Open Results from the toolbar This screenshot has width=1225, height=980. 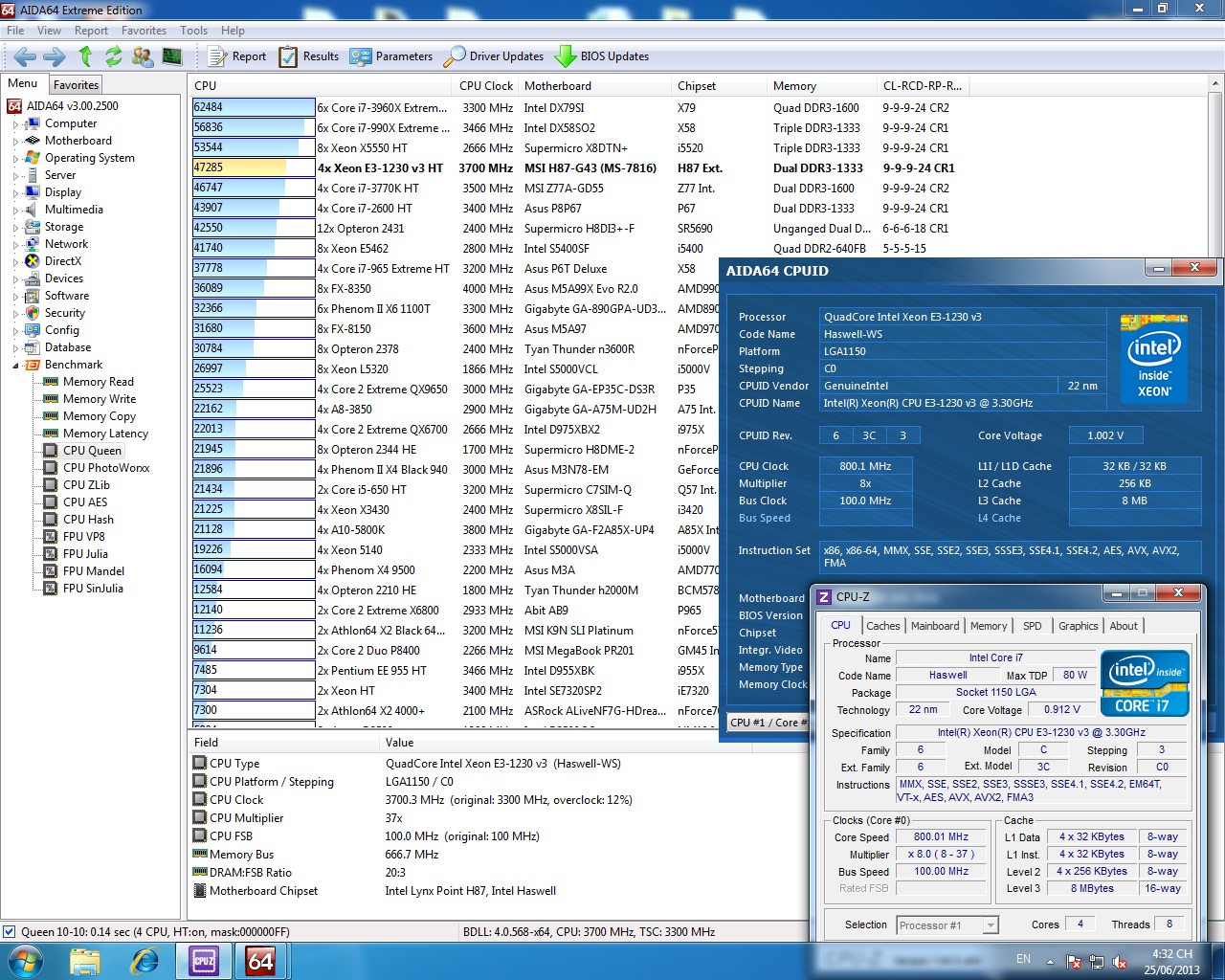tap(309, 56)
